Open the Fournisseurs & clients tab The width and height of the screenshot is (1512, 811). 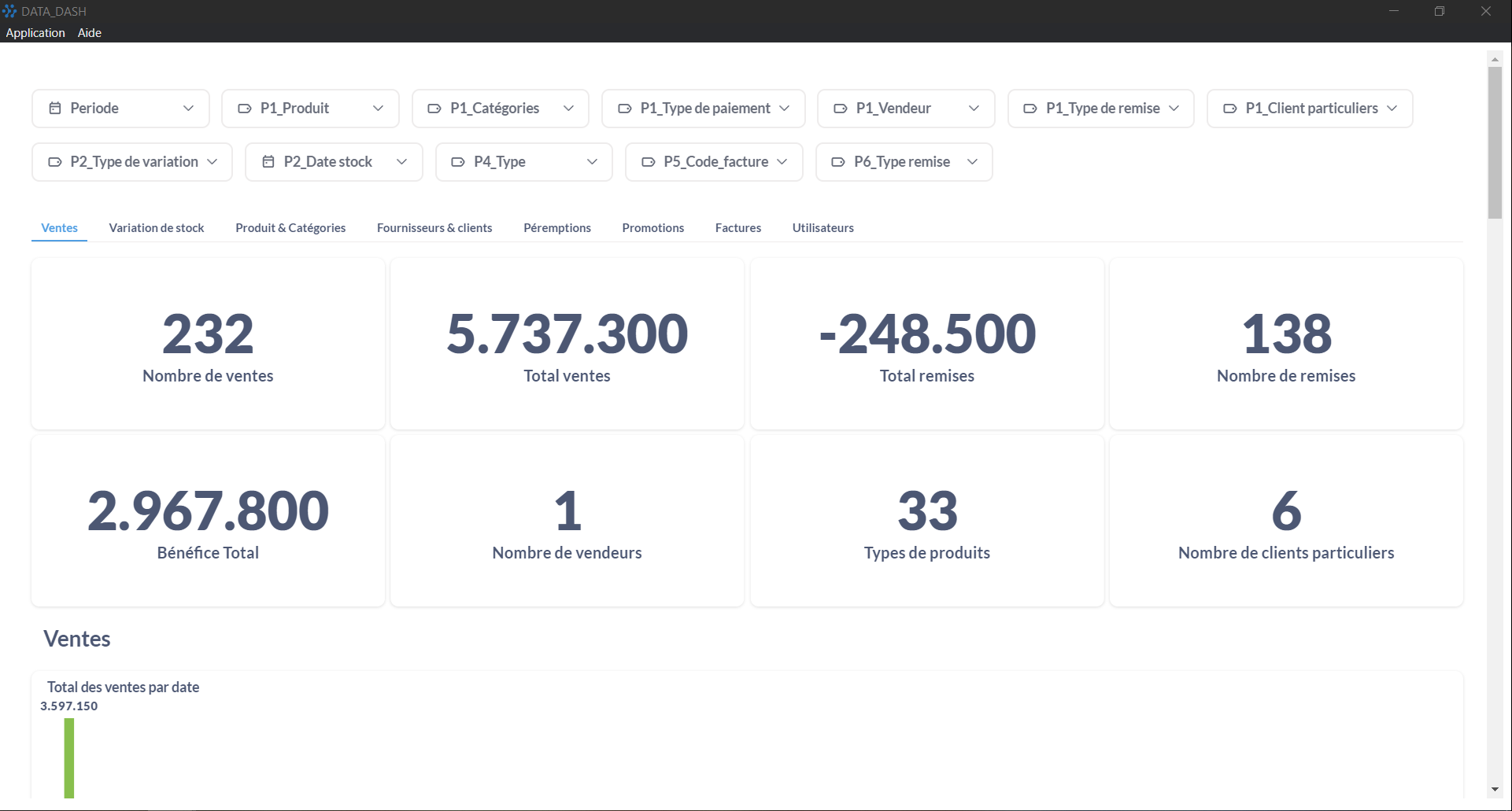click(434, 228)
